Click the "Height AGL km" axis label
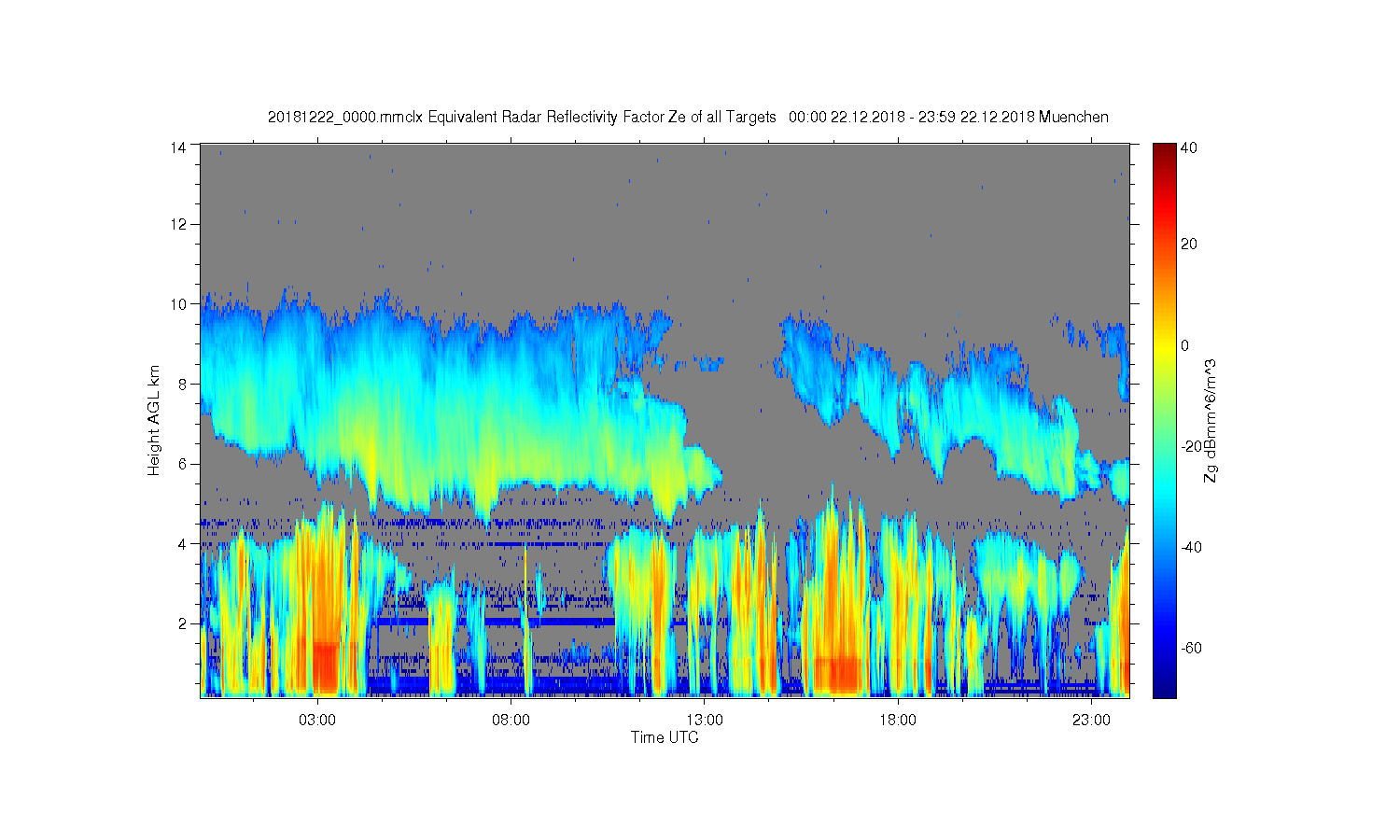 tap(154, 420)
